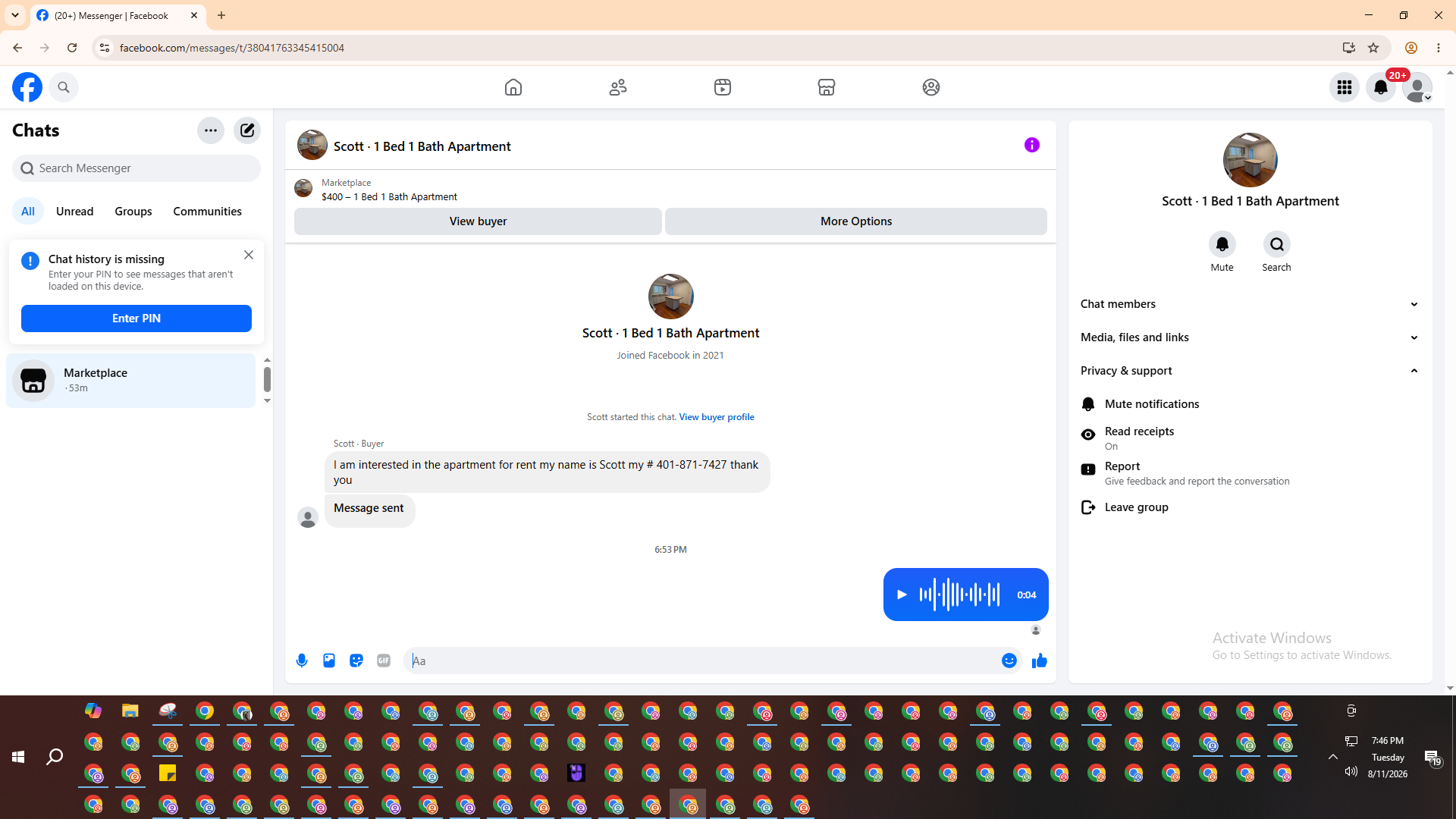
Task: Open the $400 – 1 Bed 1 Bath Apartment listing
Action: point(389,197)
